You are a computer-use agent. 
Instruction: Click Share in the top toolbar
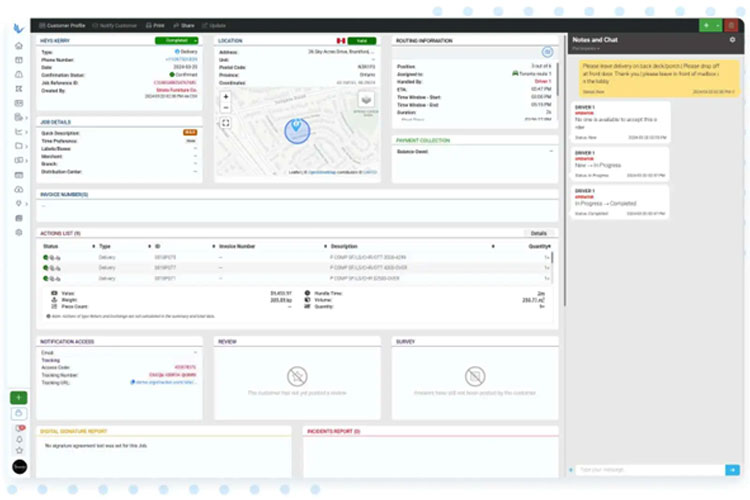click(x=184, y=25)
